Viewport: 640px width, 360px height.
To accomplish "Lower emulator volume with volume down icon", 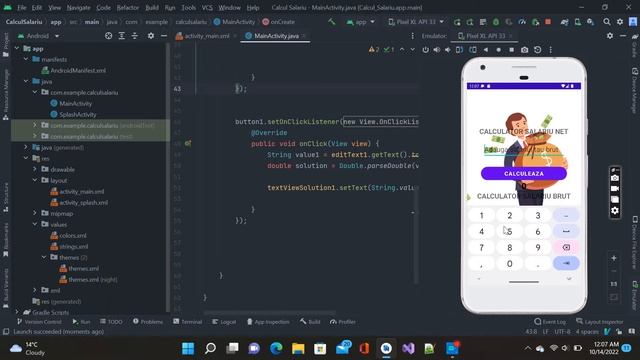I will tap(448, 50).
